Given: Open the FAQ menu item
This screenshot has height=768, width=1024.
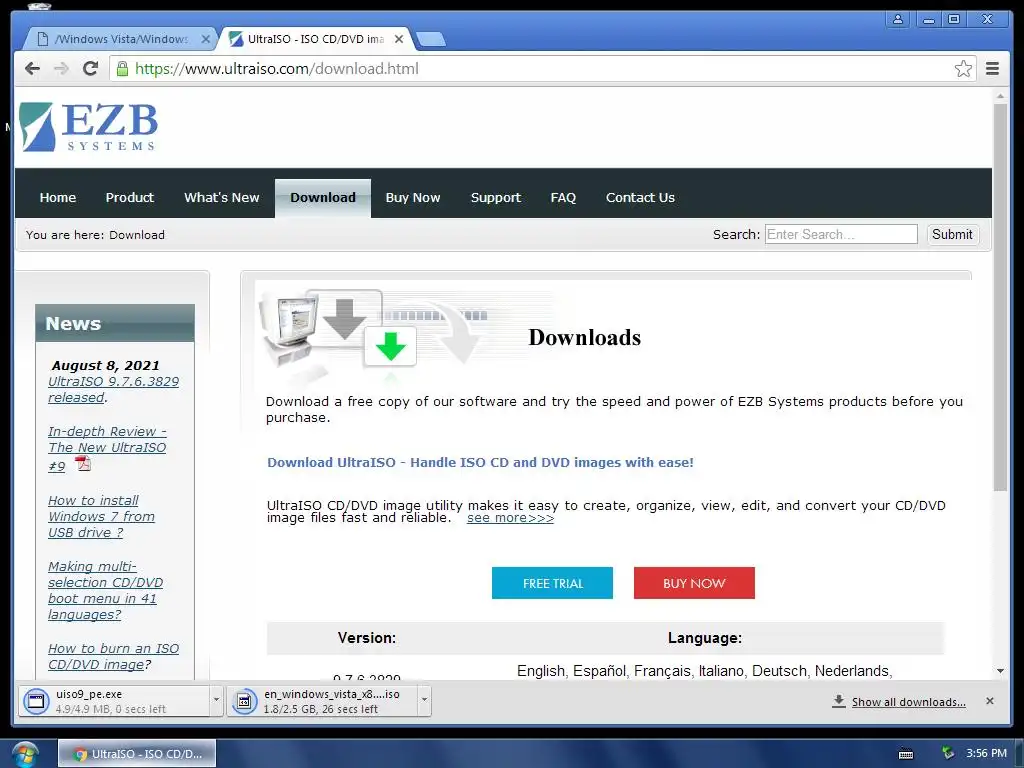Looking at the screenshot, I should tap(563, 197).
